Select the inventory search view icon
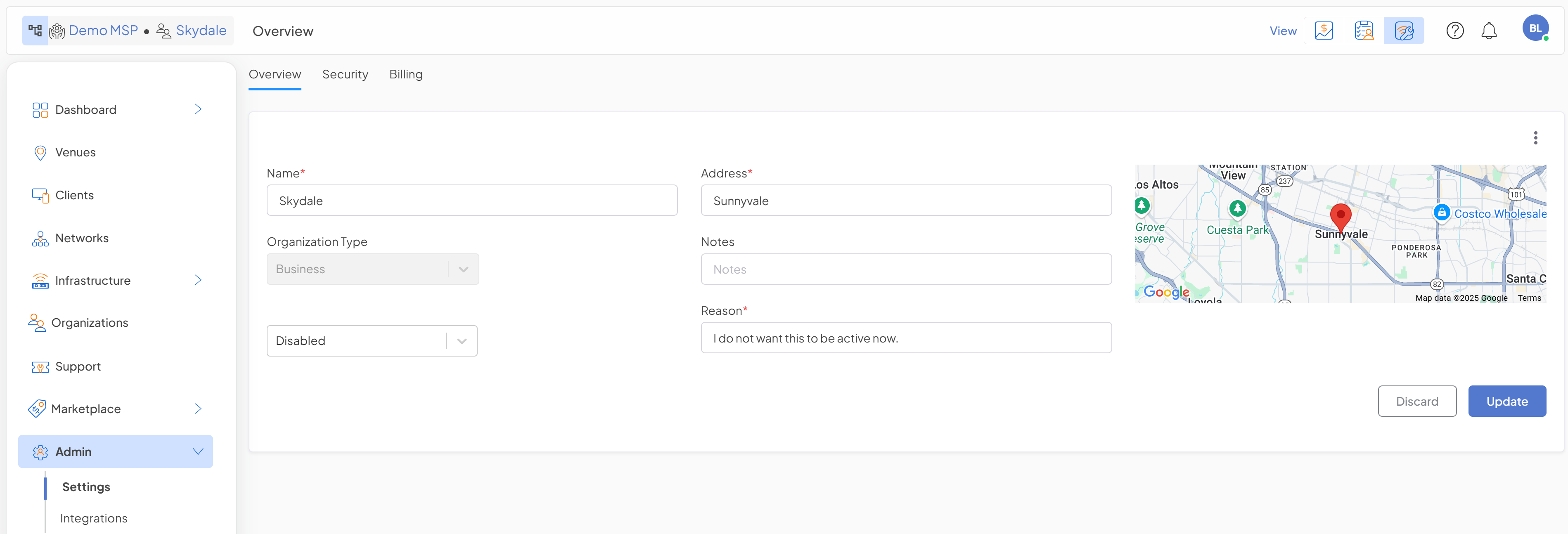This screenshot has height=534, width=1568. [x=1364, y=31]
